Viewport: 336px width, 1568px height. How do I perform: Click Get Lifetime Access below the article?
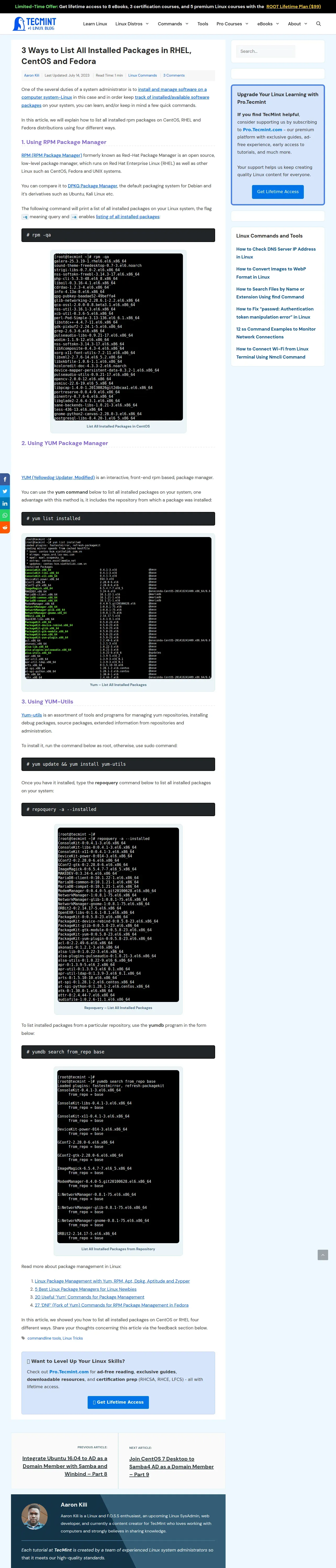pos(118,1402)
